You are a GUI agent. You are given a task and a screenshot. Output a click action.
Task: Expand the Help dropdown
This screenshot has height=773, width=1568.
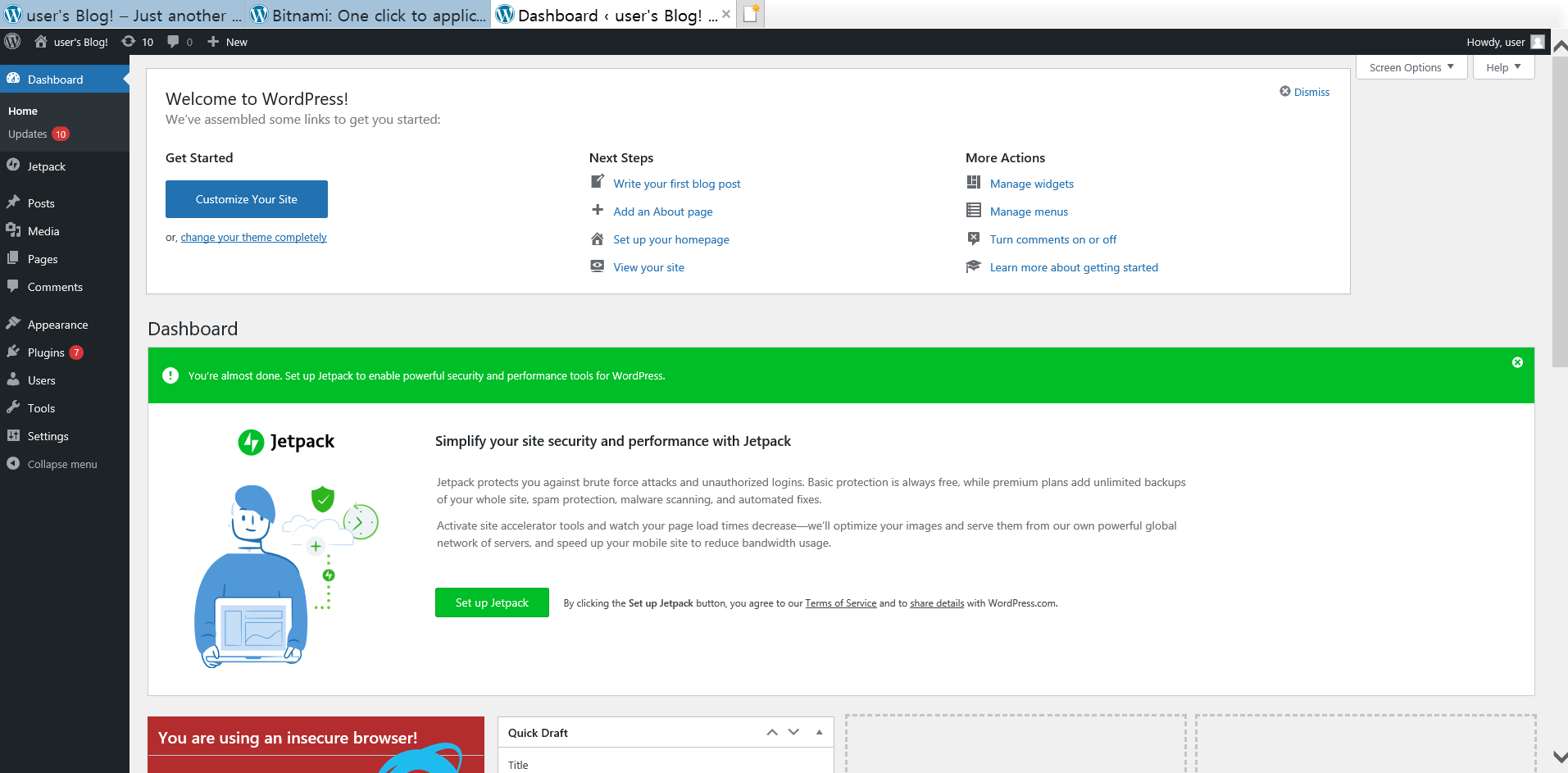click(1503, 67)
